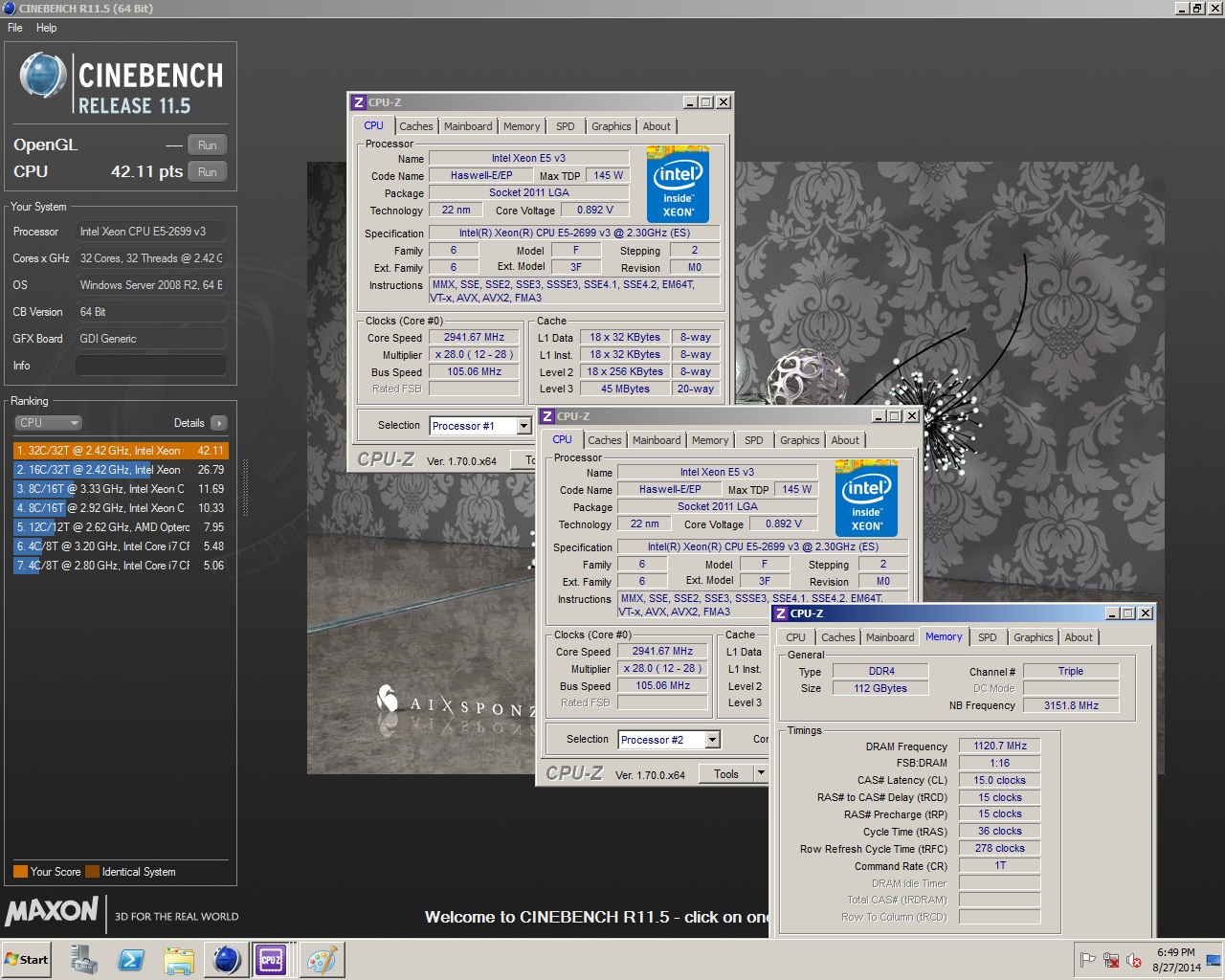Open Caches tab in Processor #2 CPU-Z window

click(604, 440)
